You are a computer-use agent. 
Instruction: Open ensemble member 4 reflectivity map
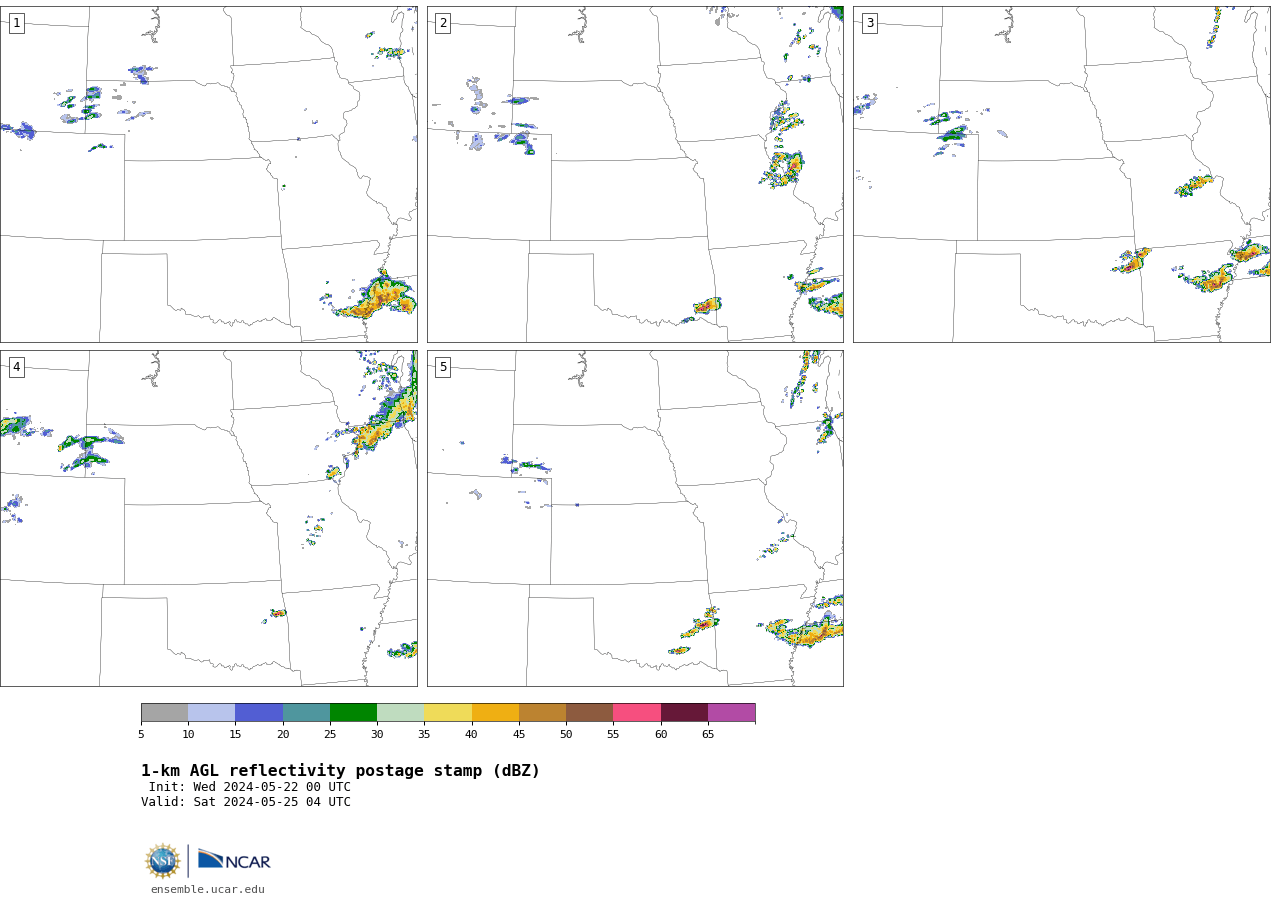pos(208,518)
